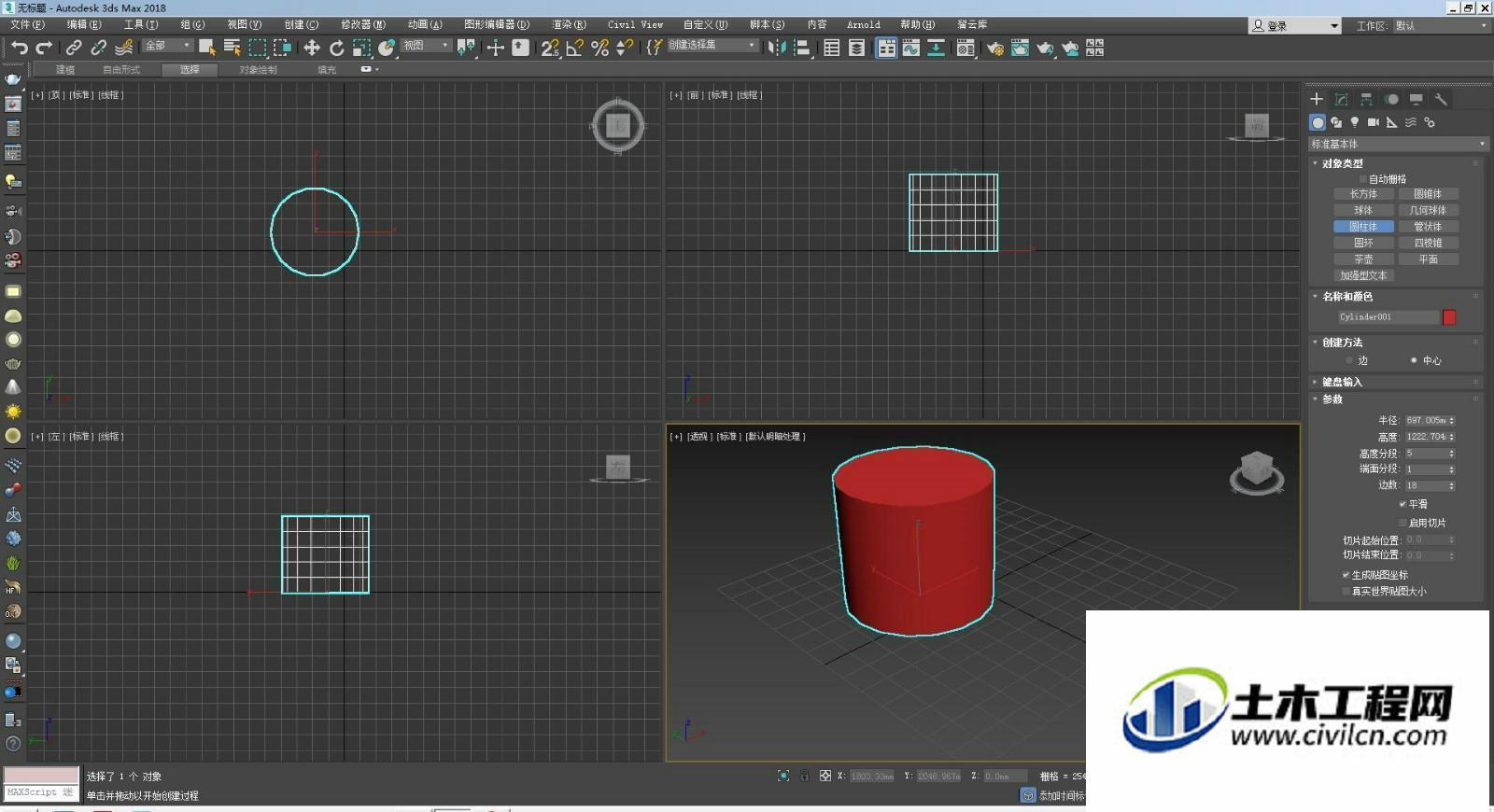Viewport: 1494px width, 812px height.
Task: Switch to the Modify panel tab
Action: (1342, 99)
